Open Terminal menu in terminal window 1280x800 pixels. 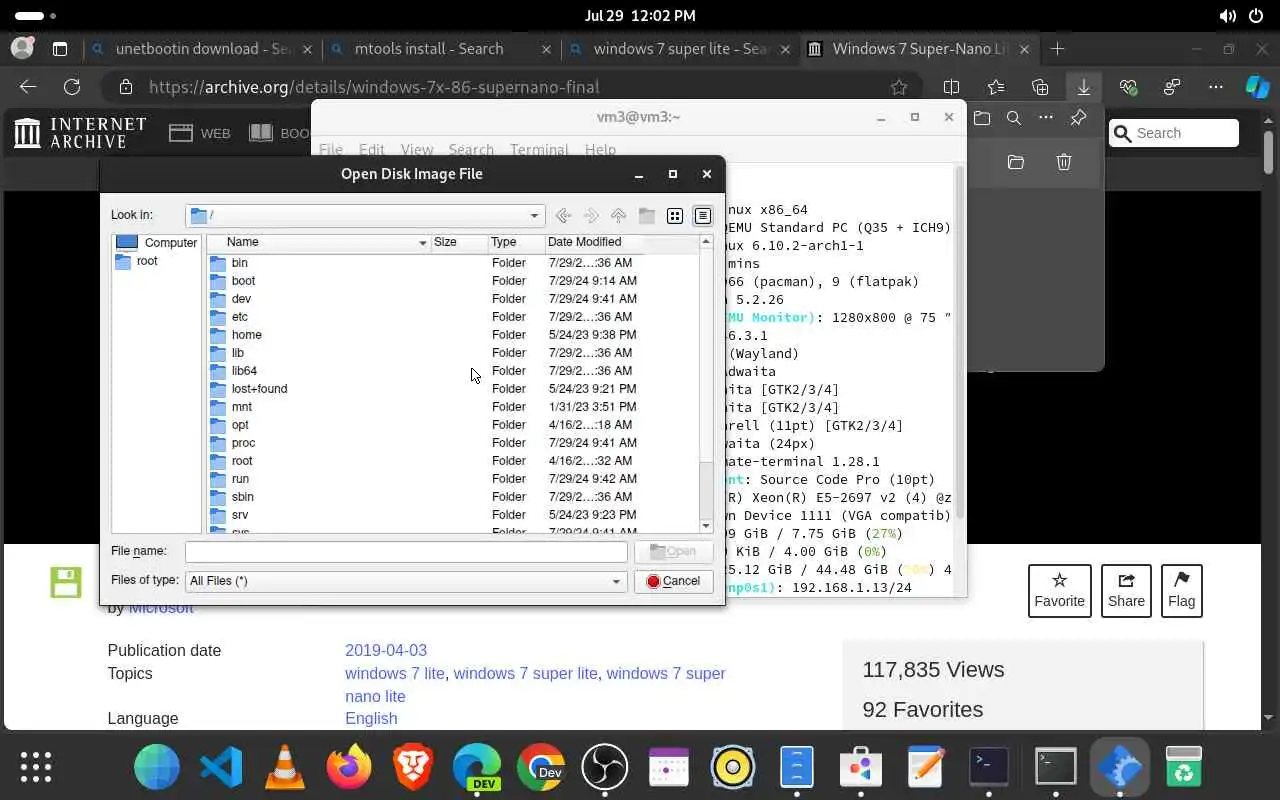click(538, 150)
